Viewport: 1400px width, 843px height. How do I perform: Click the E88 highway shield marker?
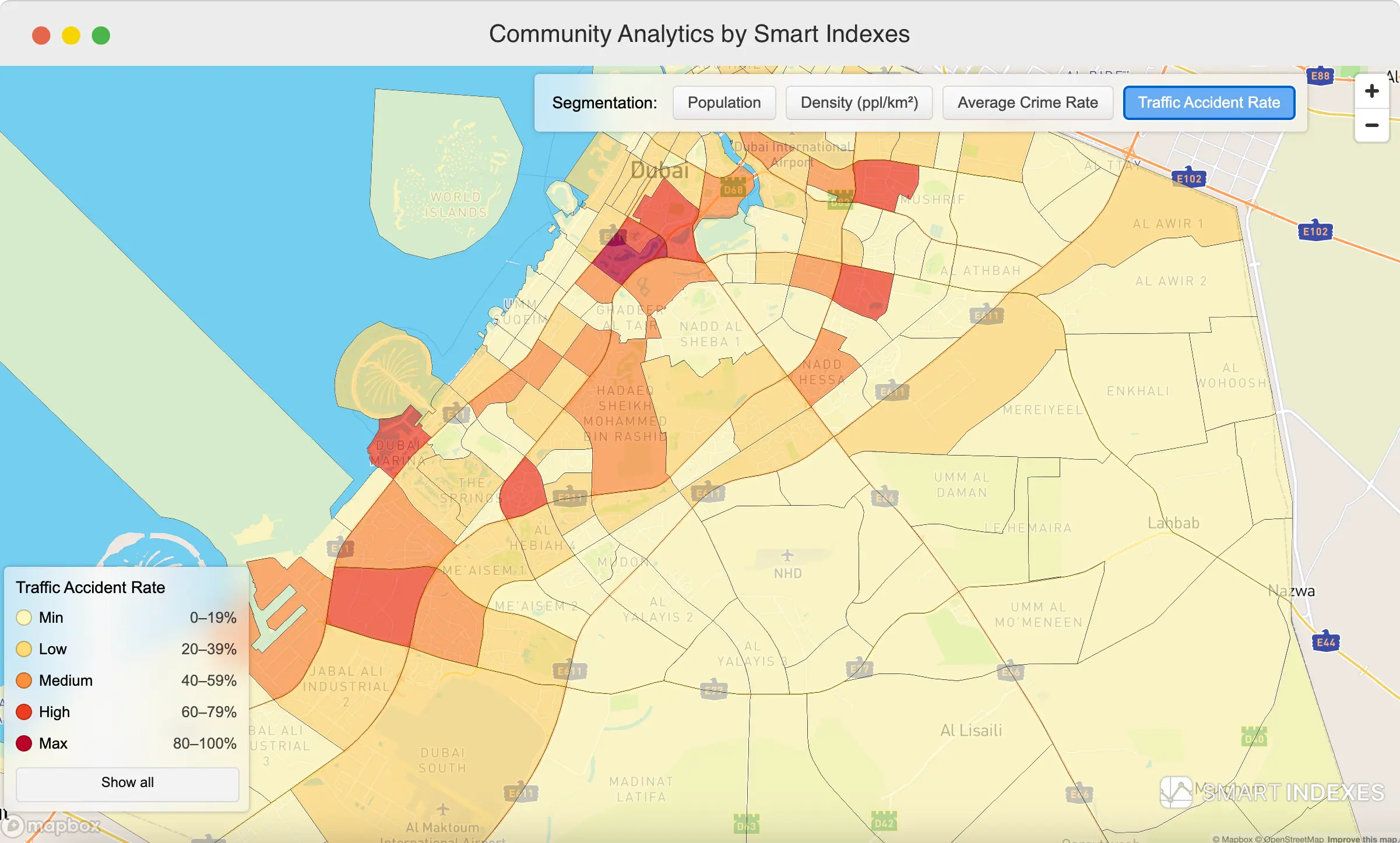point(1320,76)
